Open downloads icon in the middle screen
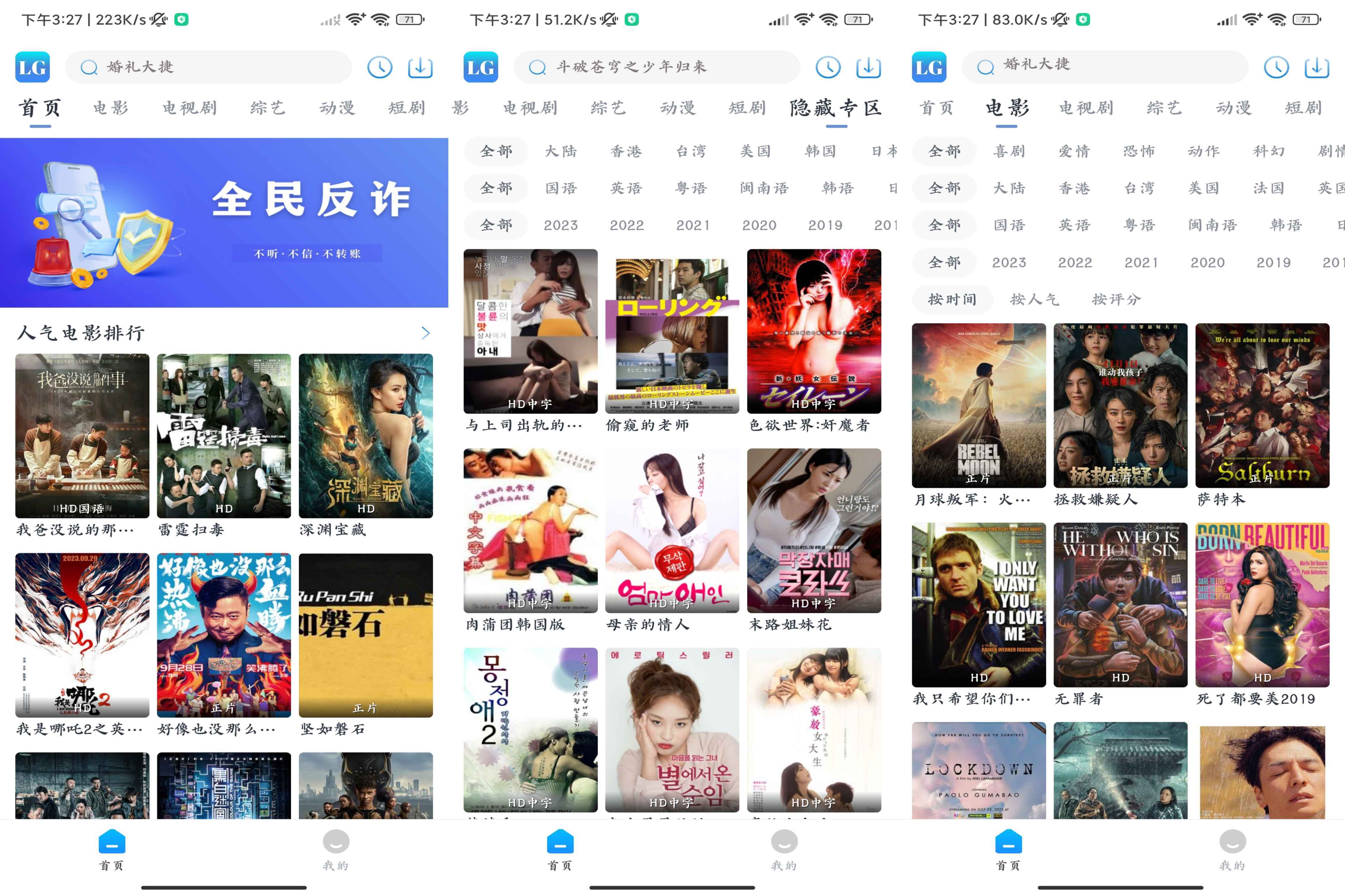The width and height of the screenshot is (1345, 896). point(868,68)
